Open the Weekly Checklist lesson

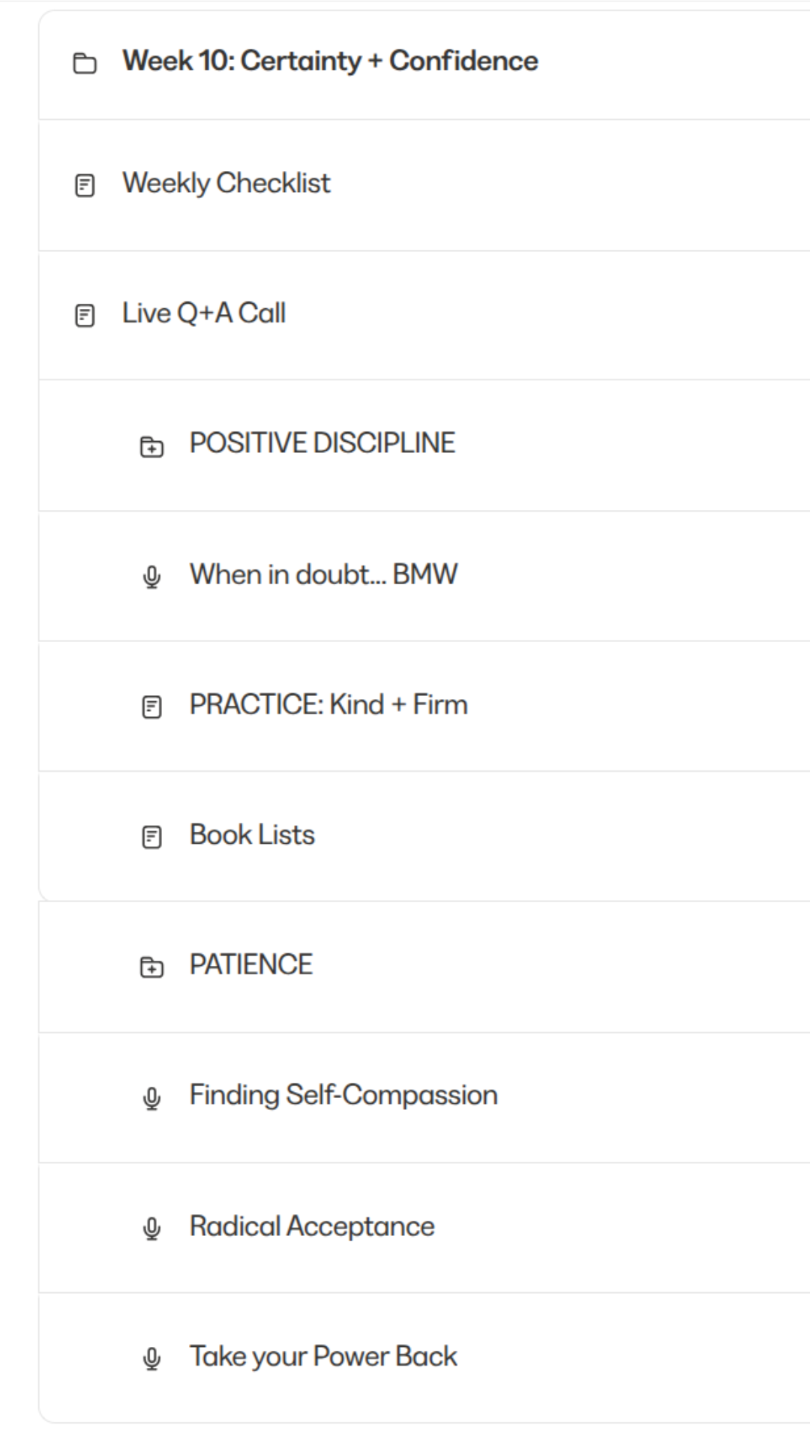226,184
